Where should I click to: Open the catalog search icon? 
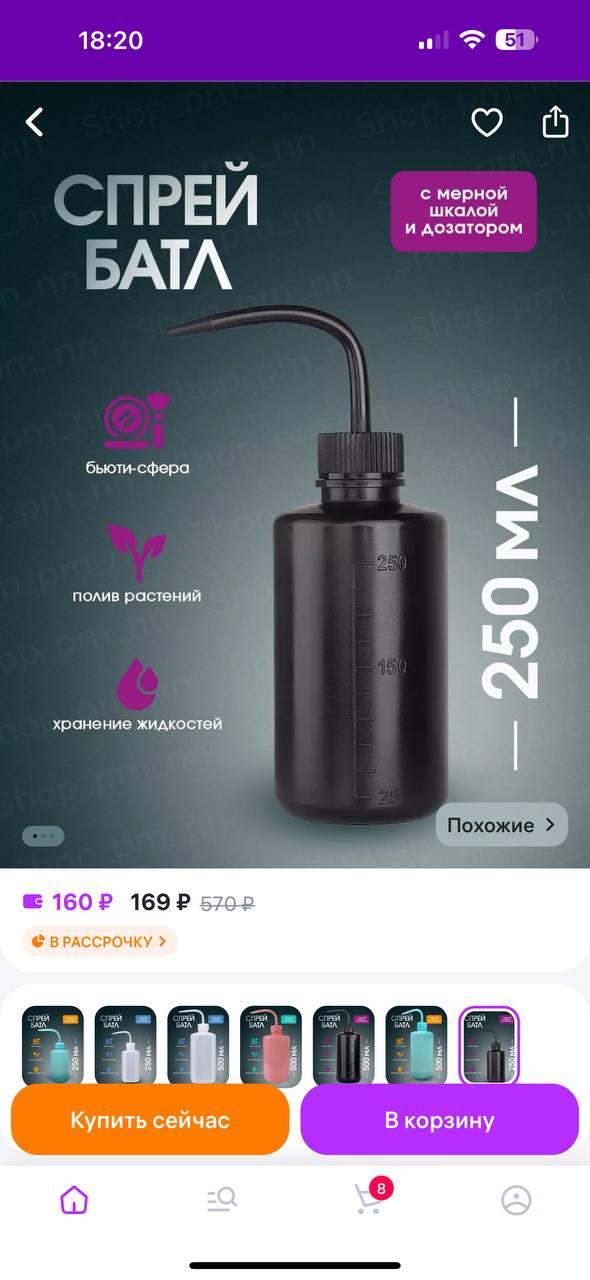(x=222, y=1199)
